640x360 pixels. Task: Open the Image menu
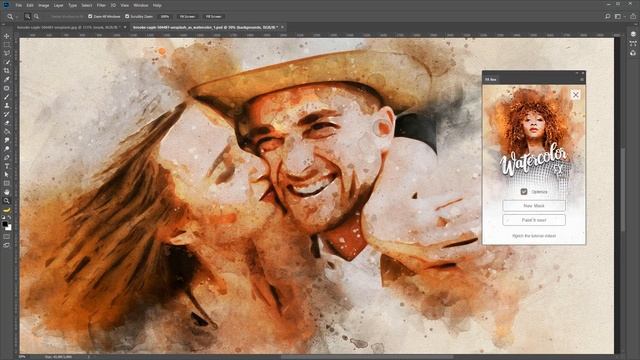(x=43, y=5)
